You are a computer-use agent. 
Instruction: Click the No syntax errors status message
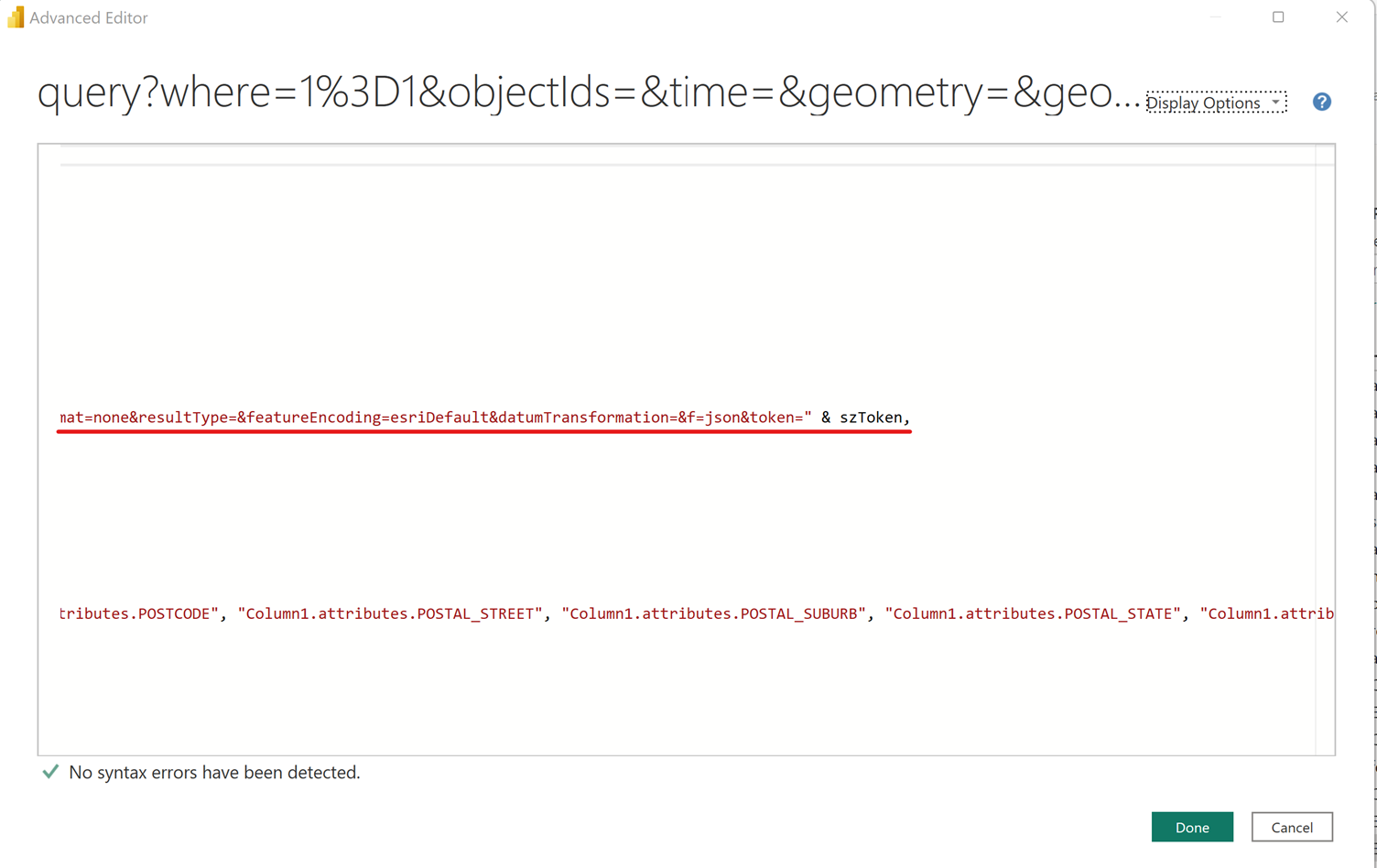214,773
